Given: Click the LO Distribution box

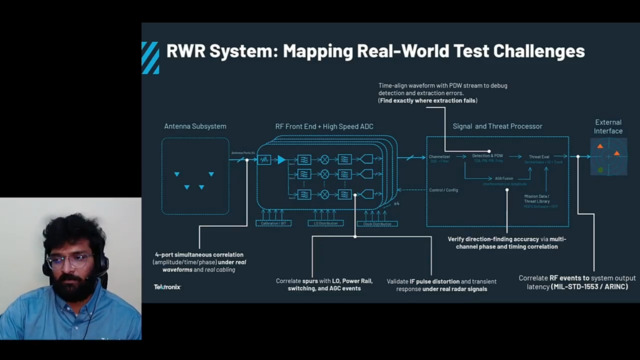Looking at the screenshot, I should click(325, 224).
